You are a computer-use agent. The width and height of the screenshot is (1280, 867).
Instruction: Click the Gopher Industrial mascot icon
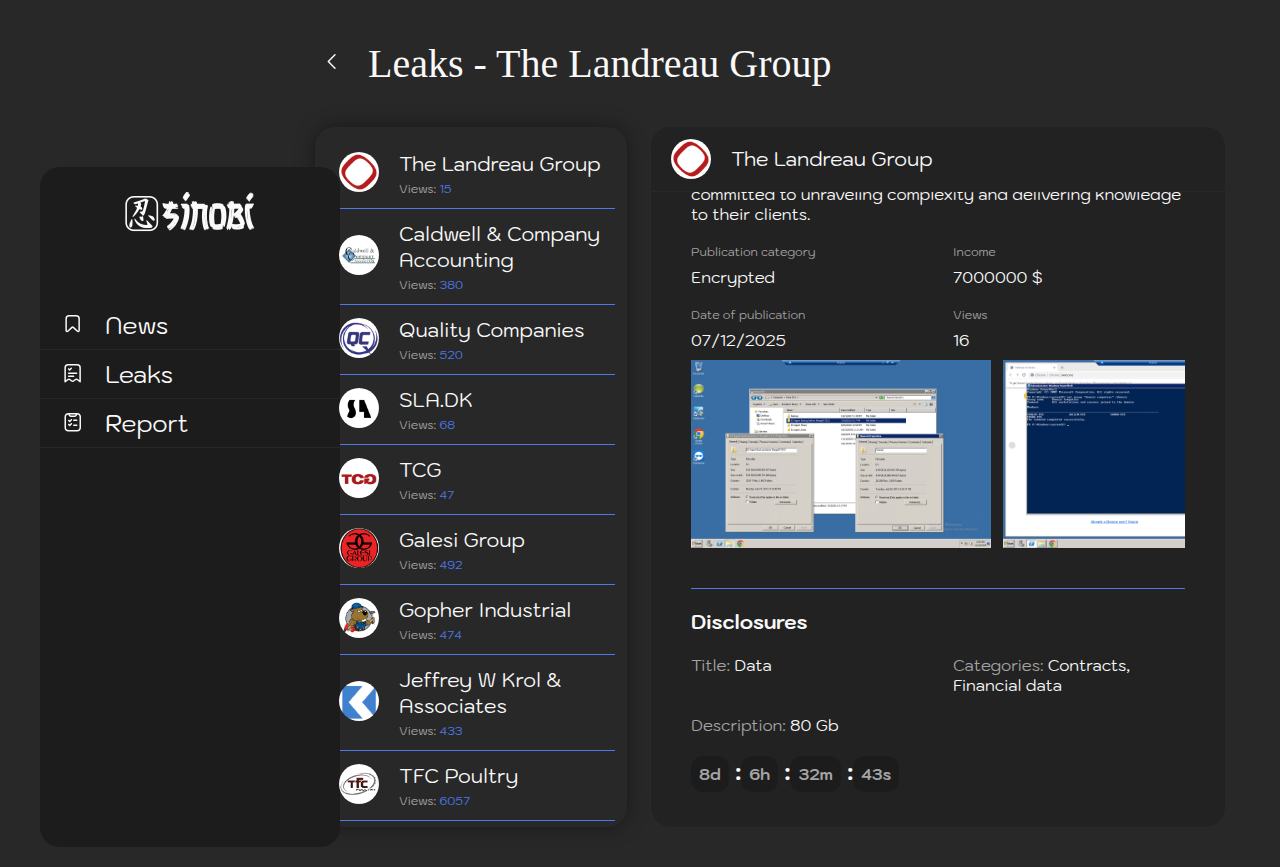[x=359, y=618]
